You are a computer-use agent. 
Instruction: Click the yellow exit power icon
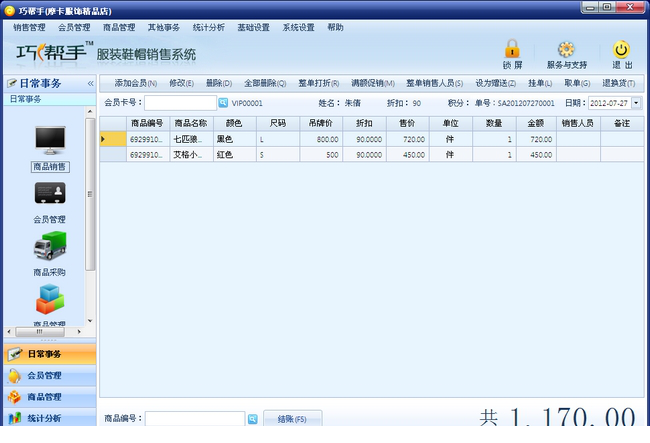pos(621,49)
